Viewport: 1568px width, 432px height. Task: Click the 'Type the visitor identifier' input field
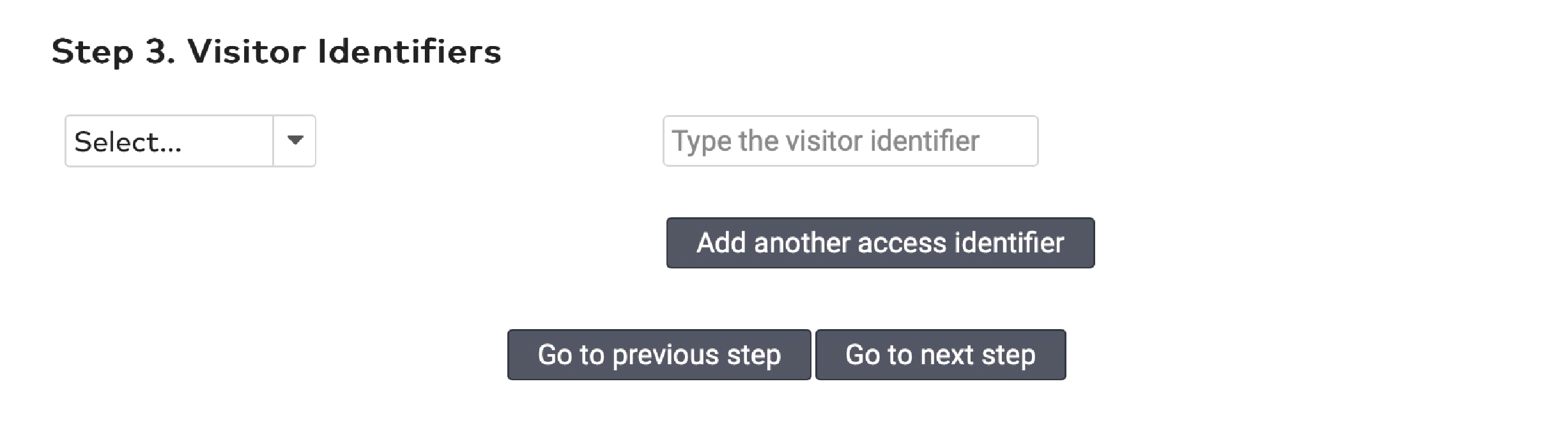[850, 141]
